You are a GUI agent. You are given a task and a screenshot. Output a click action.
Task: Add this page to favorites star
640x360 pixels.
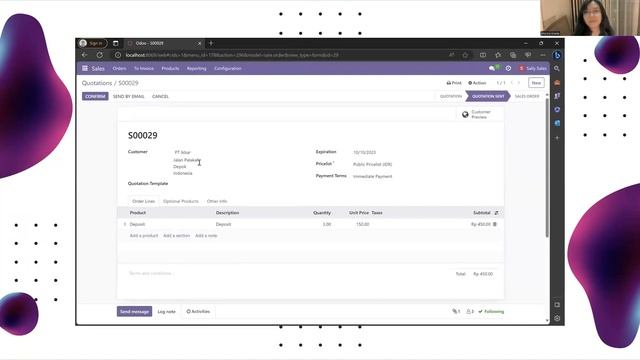coord(465,55)
